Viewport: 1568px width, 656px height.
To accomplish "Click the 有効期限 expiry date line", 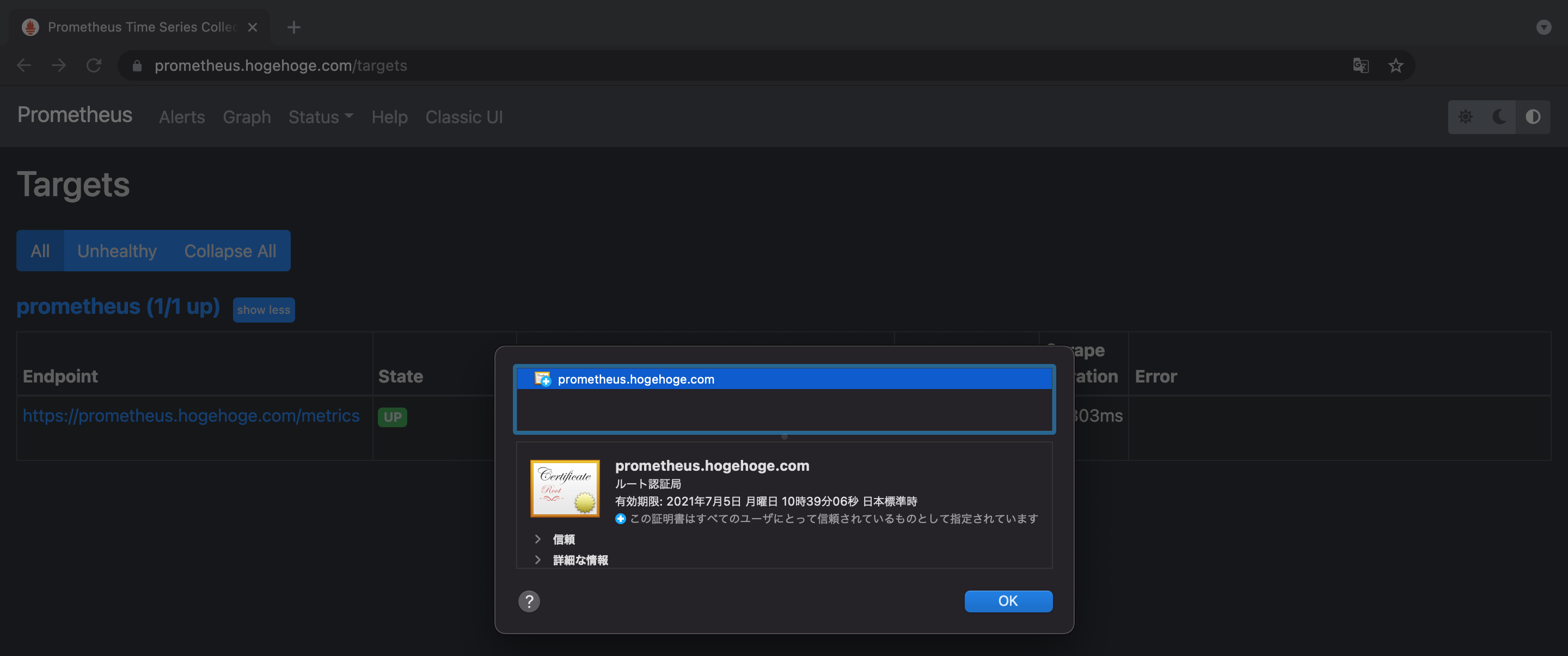I will (x=765, y=501).
